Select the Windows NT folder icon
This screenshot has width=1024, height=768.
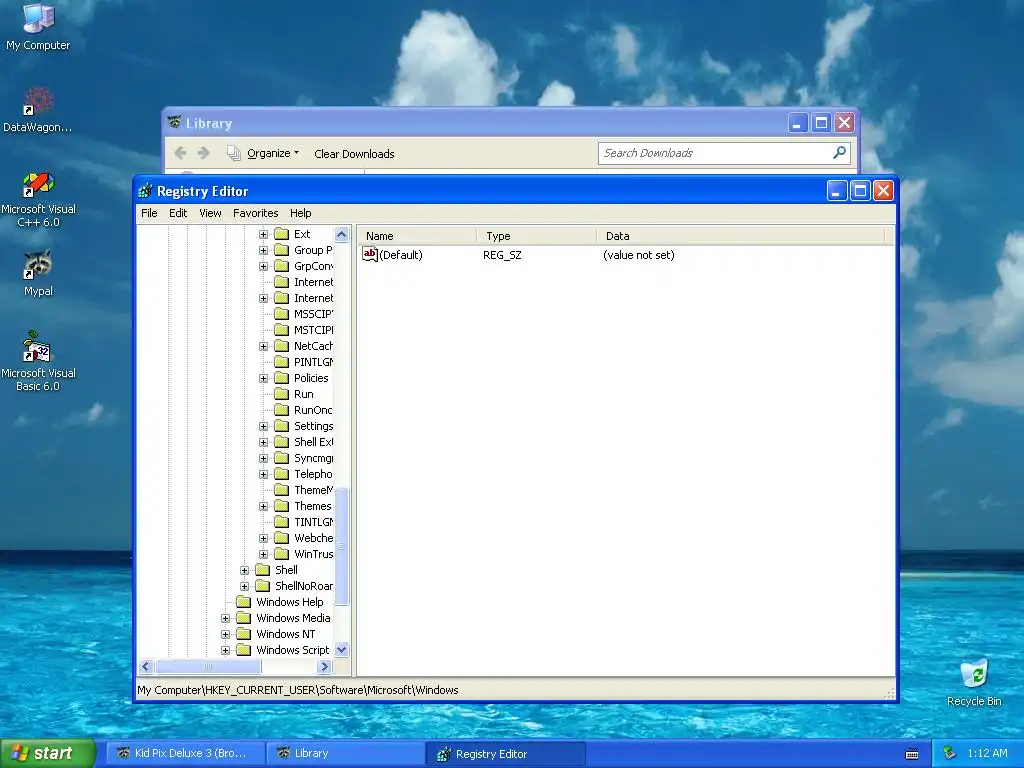[244, 634]
